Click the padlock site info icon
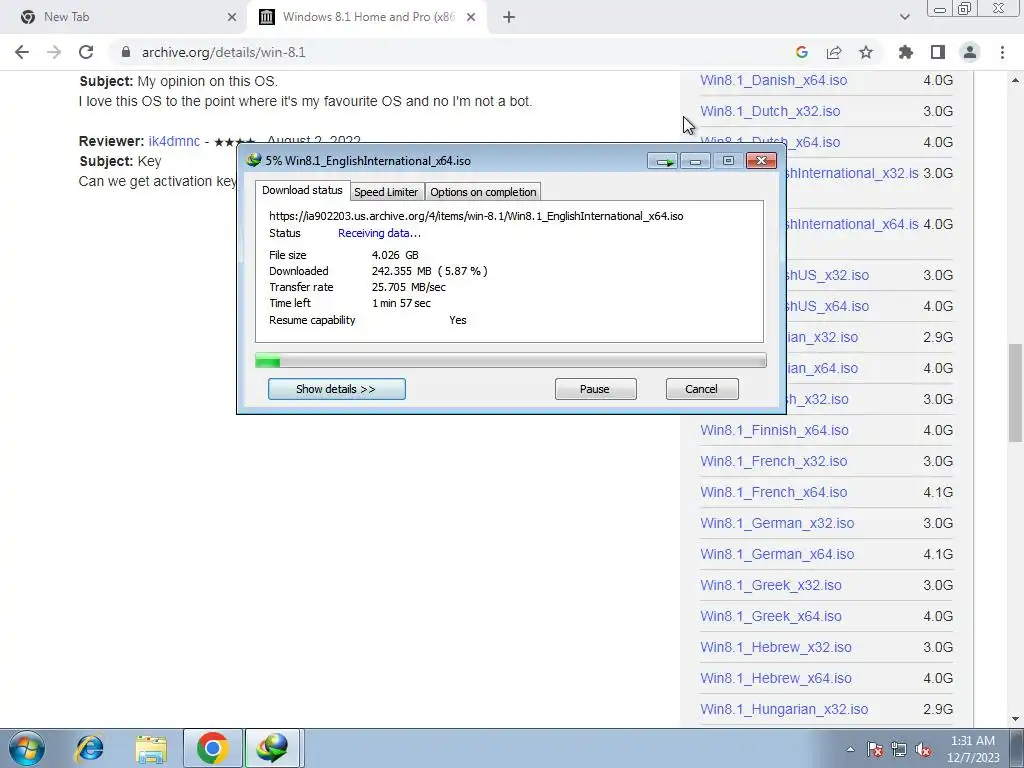This screenshot has width=1024, height=768. (x=126, y=52)
